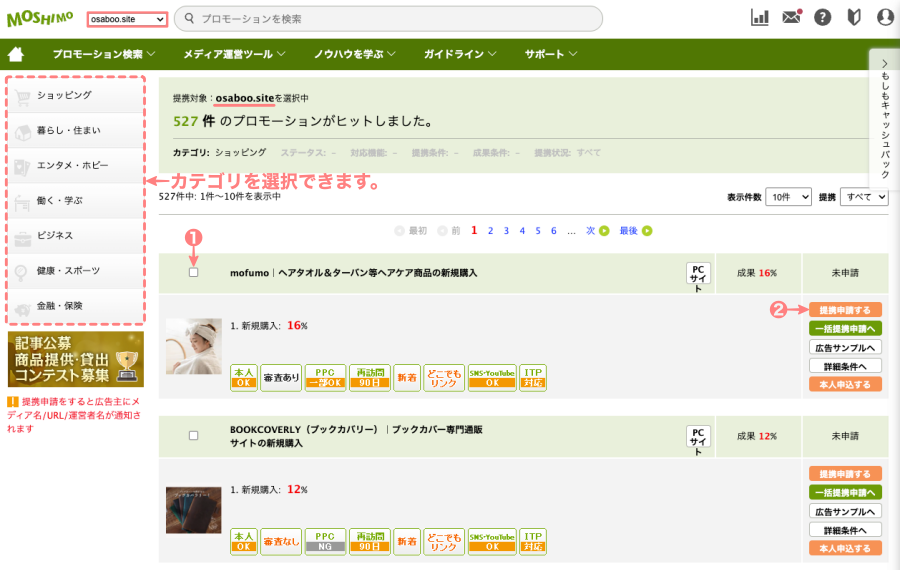Open the mofumo promotion title
This screenshot has height=570, width=900.
(x=354, y=273)
